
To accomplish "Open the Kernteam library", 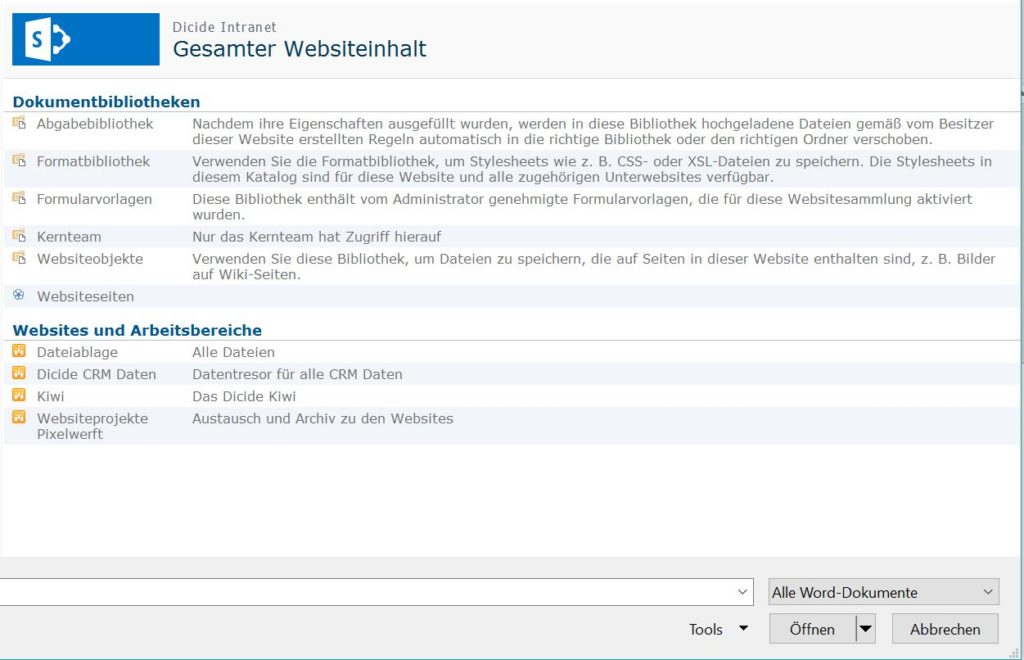I will 69,237.
